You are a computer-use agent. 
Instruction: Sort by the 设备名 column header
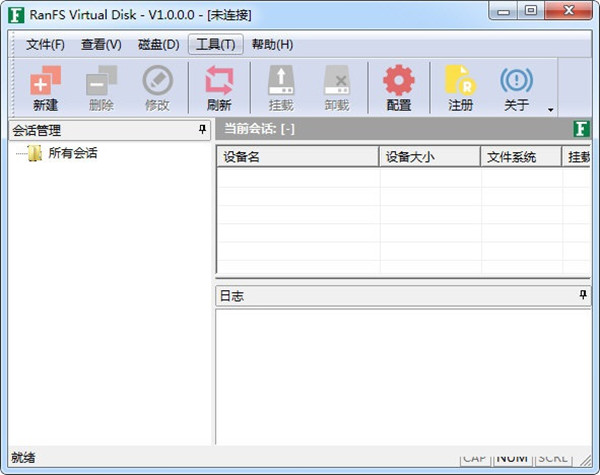(x=298, y=157)
